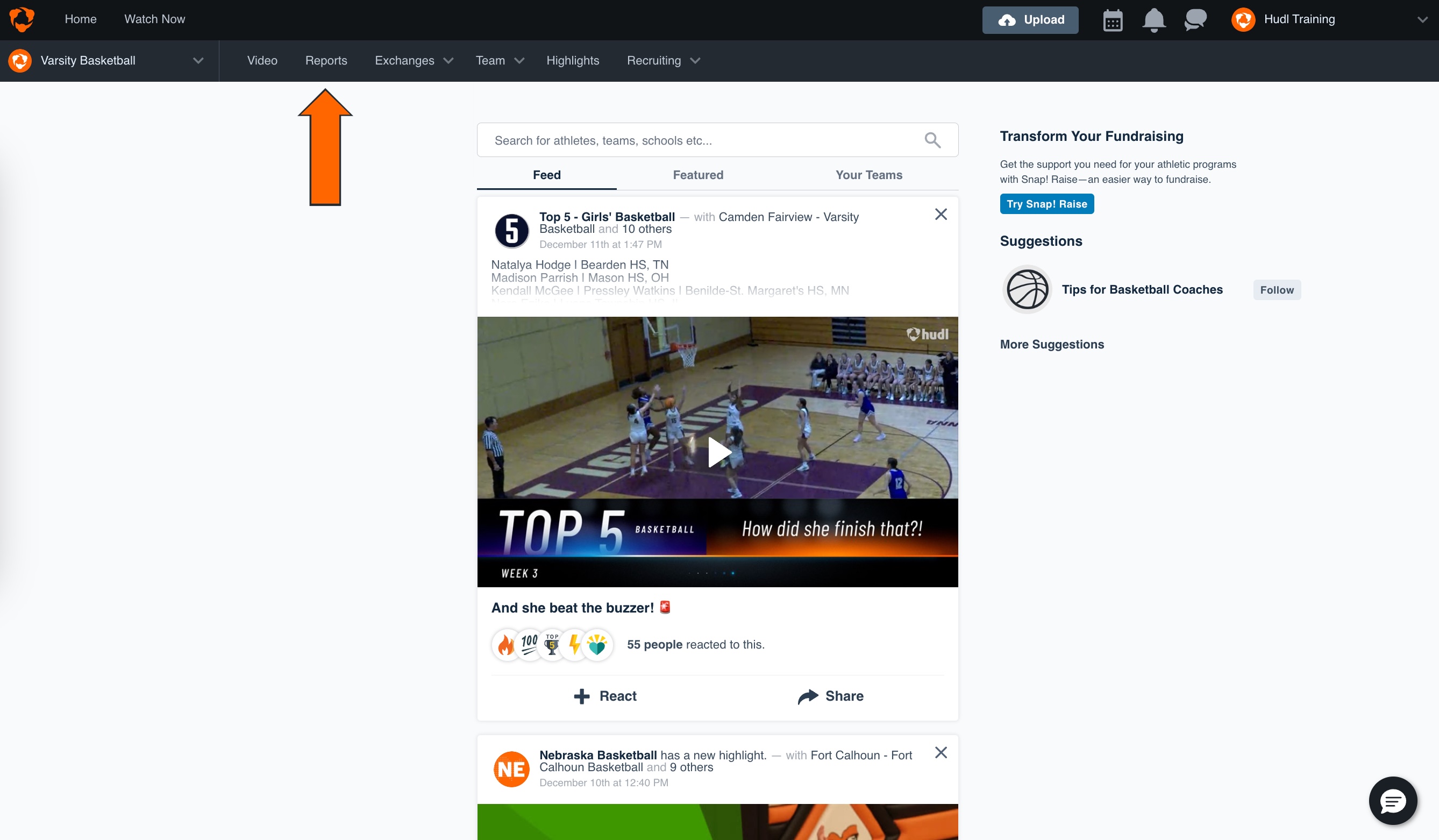Click the '9 others' link
This screenshot has height=840, width=1439.
click(x=692, y=767)
